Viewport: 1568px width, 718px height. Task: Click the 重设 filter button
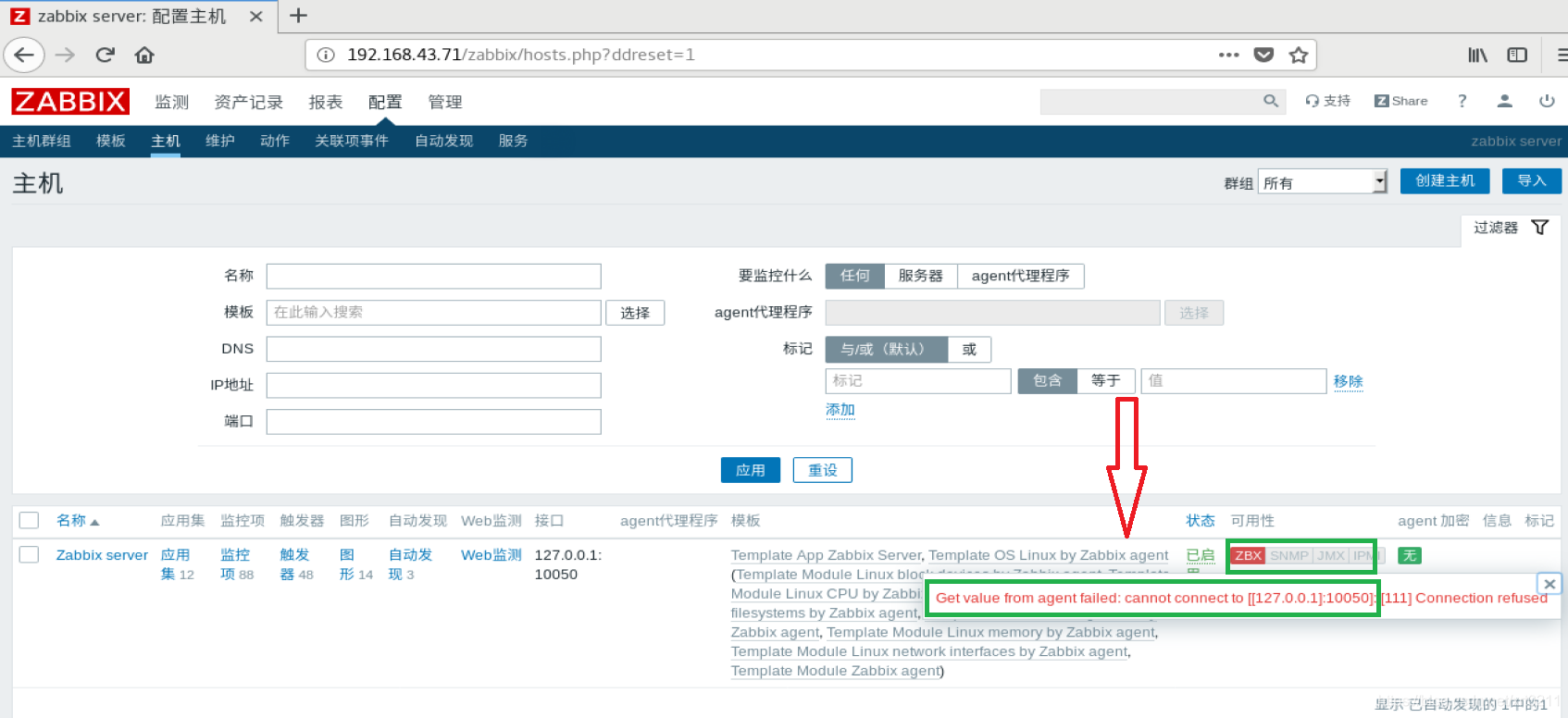822,470
